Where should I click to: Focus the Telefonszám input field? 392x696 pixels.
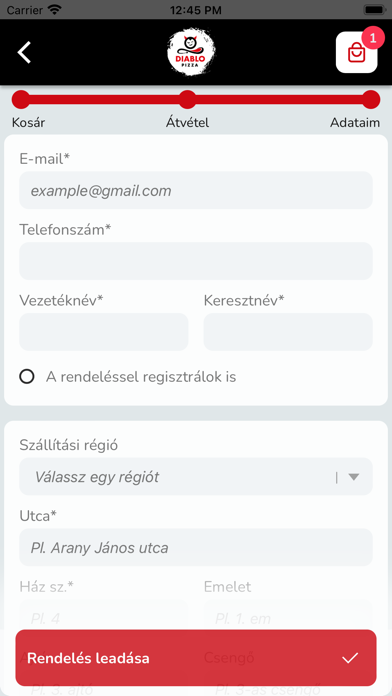click(x=196, y=261)
